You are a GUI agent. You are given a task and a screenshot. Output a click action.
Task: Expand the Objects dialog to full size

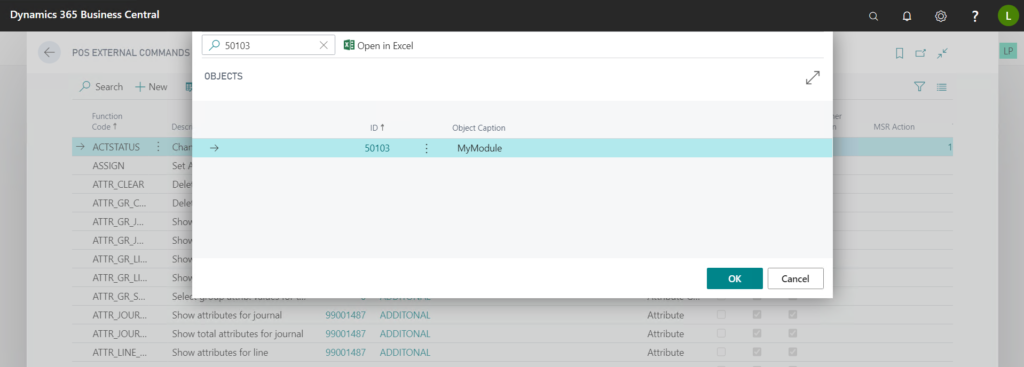tap(812, 78)
